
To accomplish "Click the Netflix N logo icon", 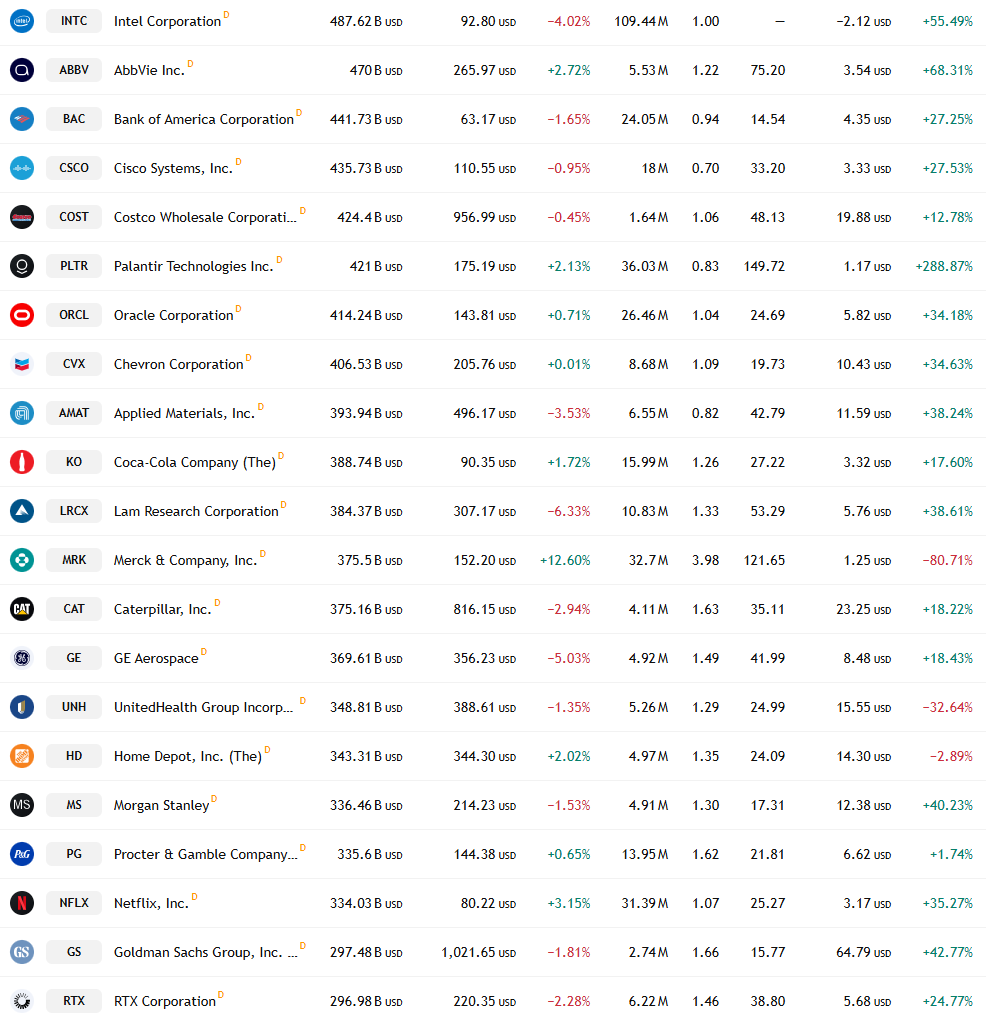I will pyautogui.click(x=22, y=903).
